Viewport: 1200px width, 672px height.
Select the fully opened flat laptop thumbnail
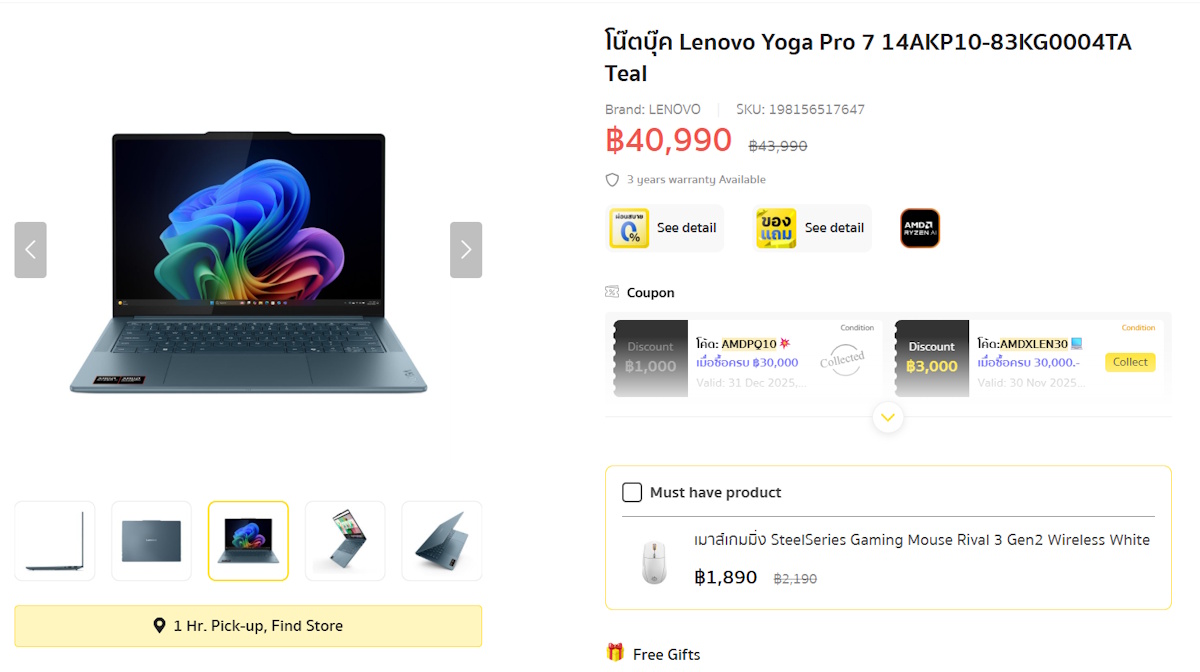(345, 541)
